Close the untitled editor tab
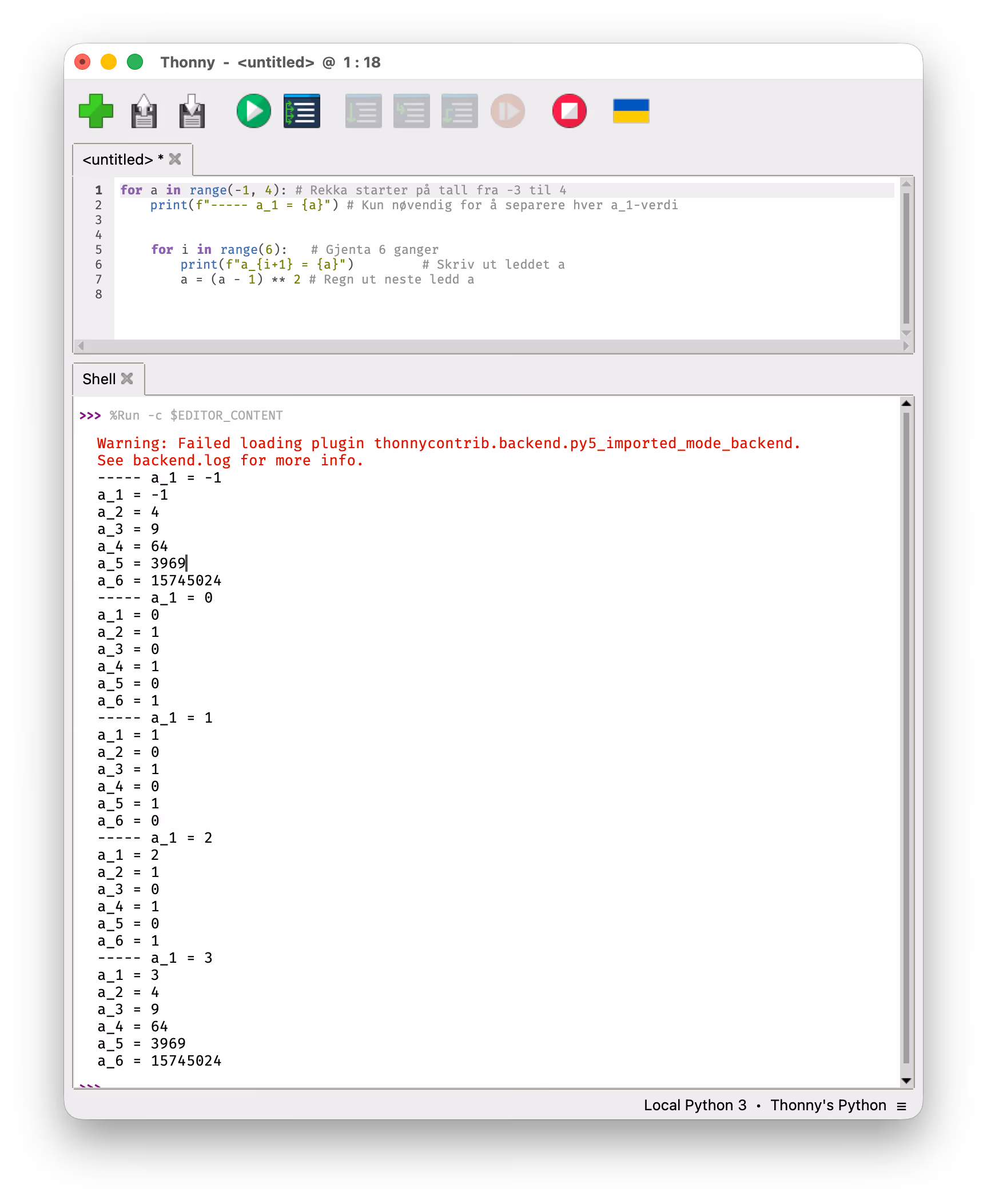Image resolution: width=987 pixels, height=1204 pixels. coord(175,159)
